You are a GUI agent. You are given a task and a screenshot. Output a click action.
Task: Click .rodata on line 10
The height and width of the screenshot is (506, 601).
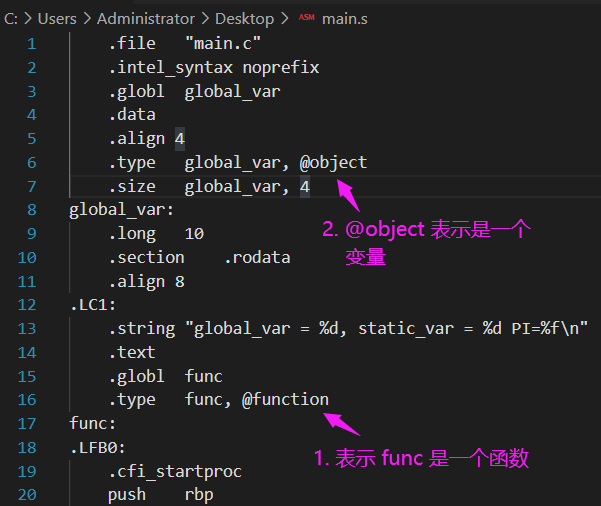[257, 258]
